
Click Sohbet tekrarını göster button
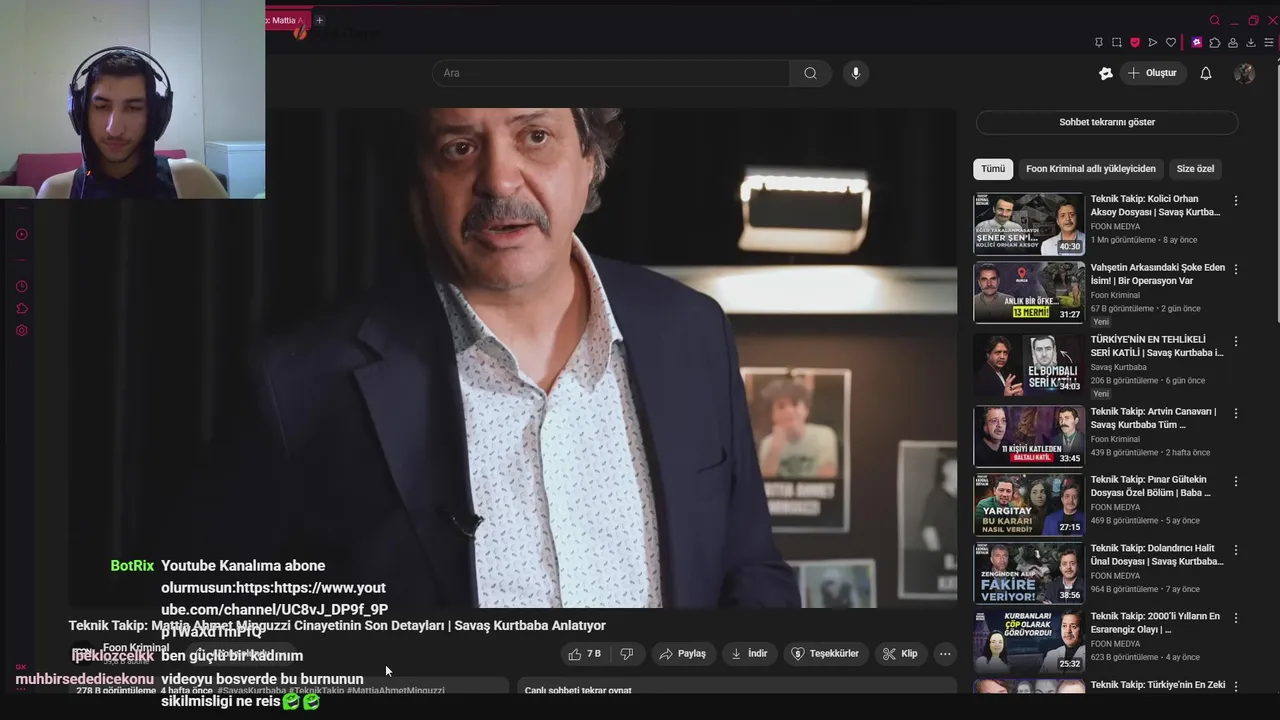(1107, 122)
